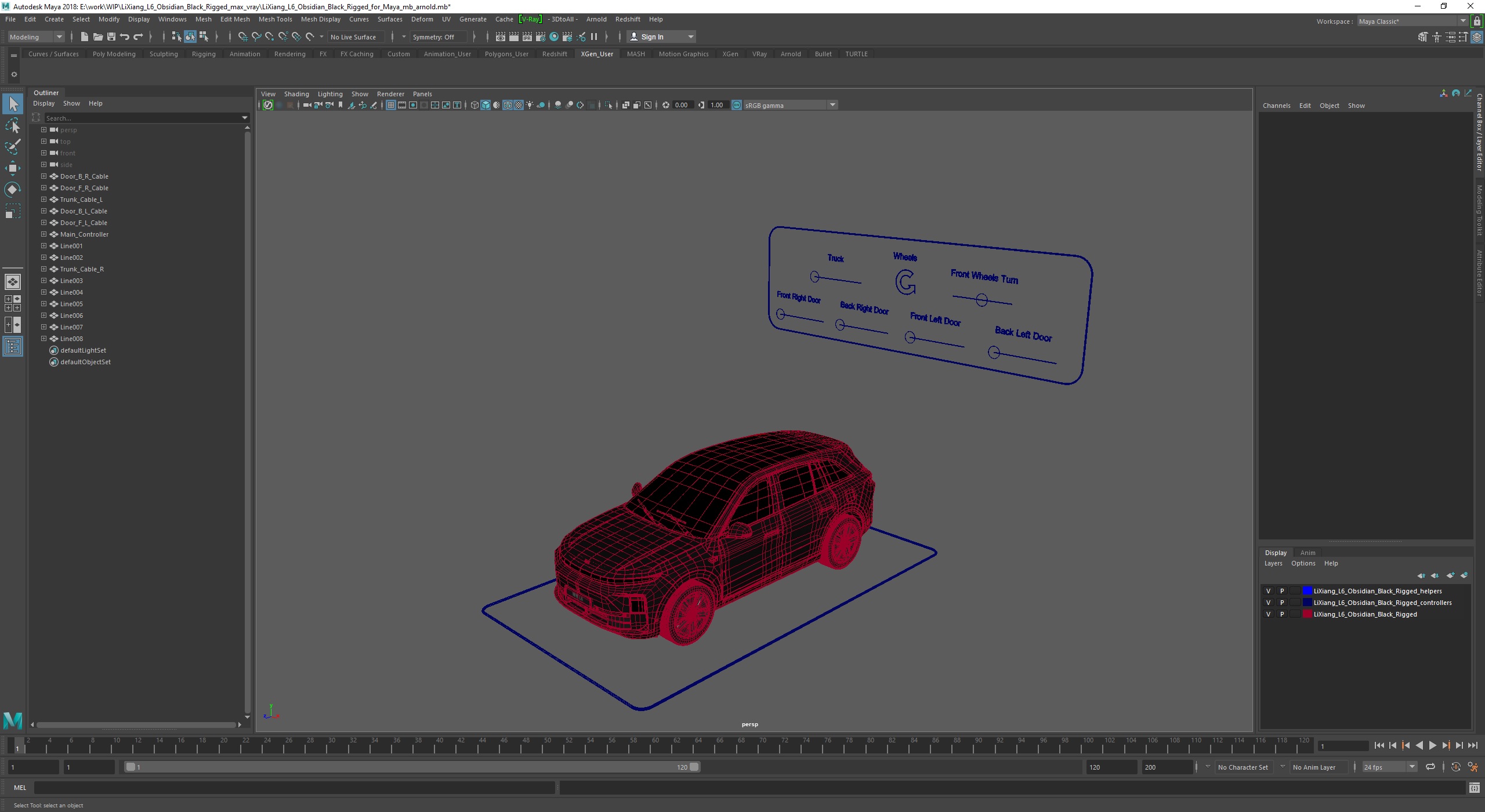Switch to single perspective pane layout

pos(13,282)
